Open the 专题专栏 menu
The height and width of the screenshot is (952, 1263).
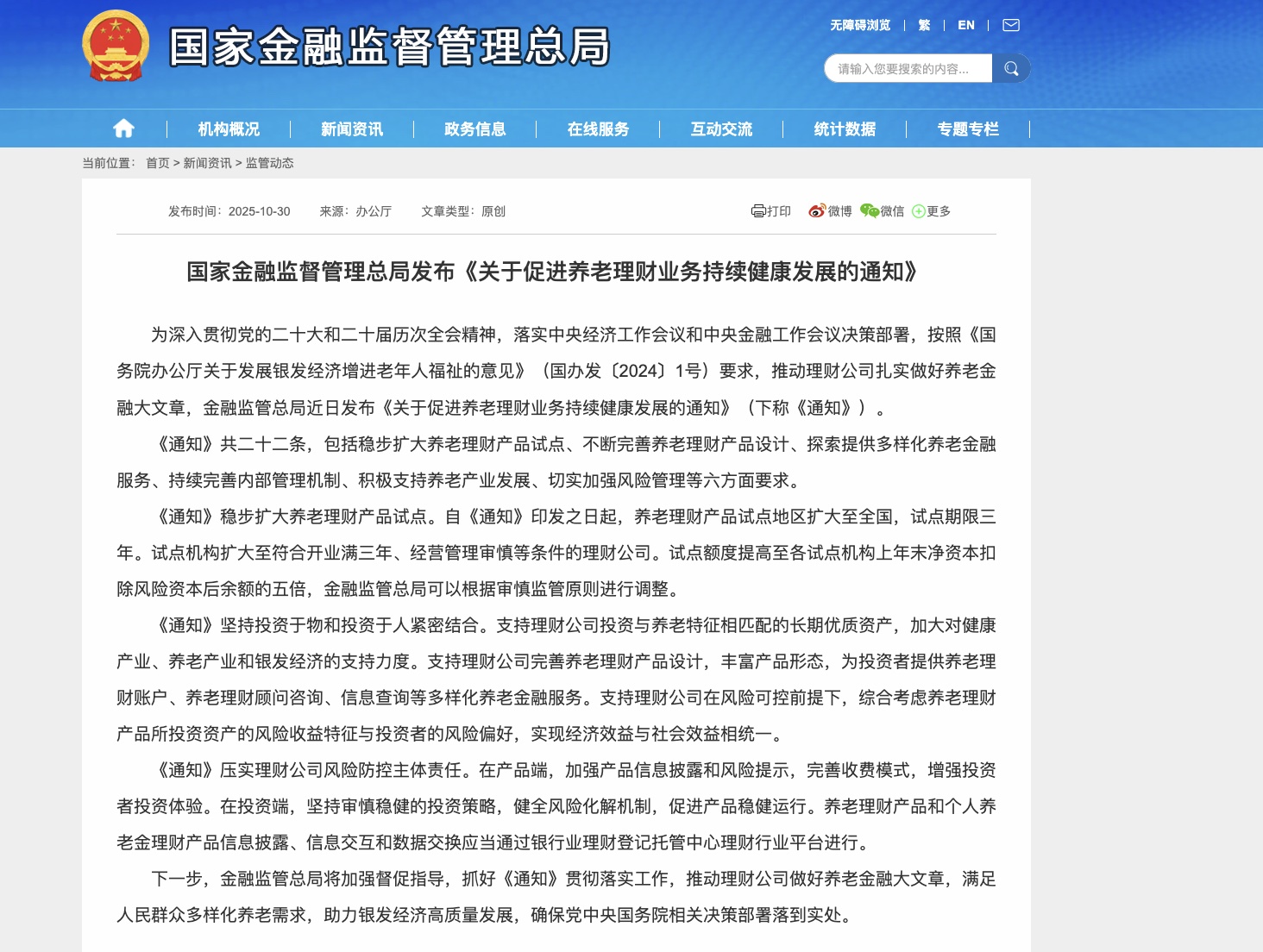click(x=968, y=128)
